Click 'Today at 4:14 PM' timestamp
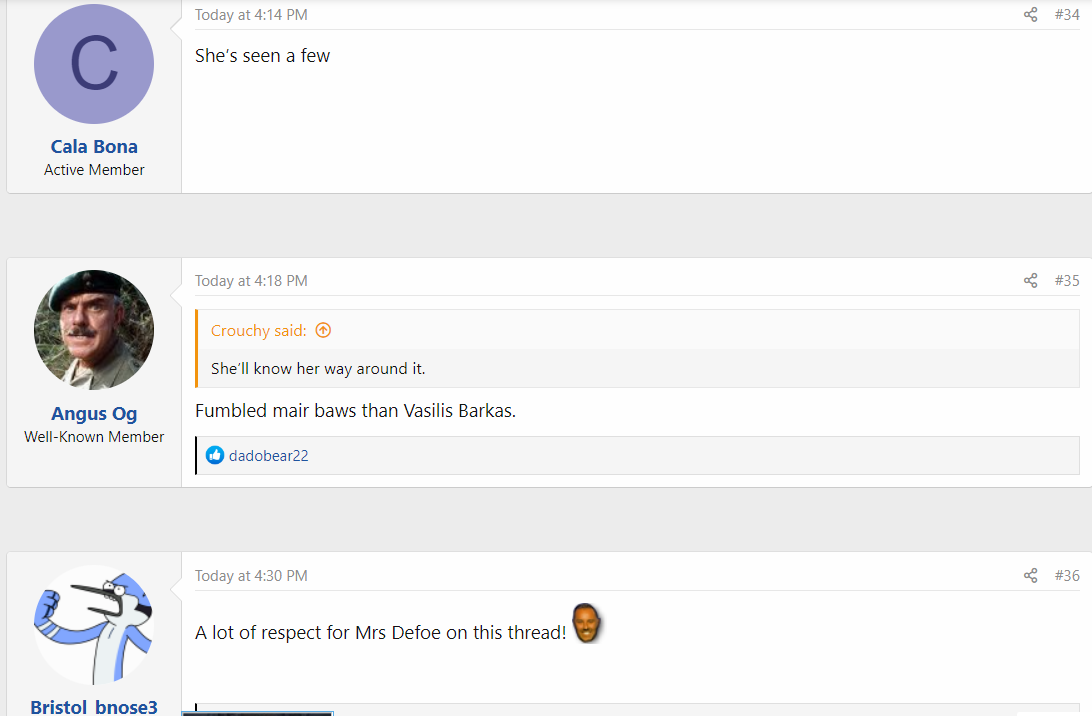 [251, 15]
